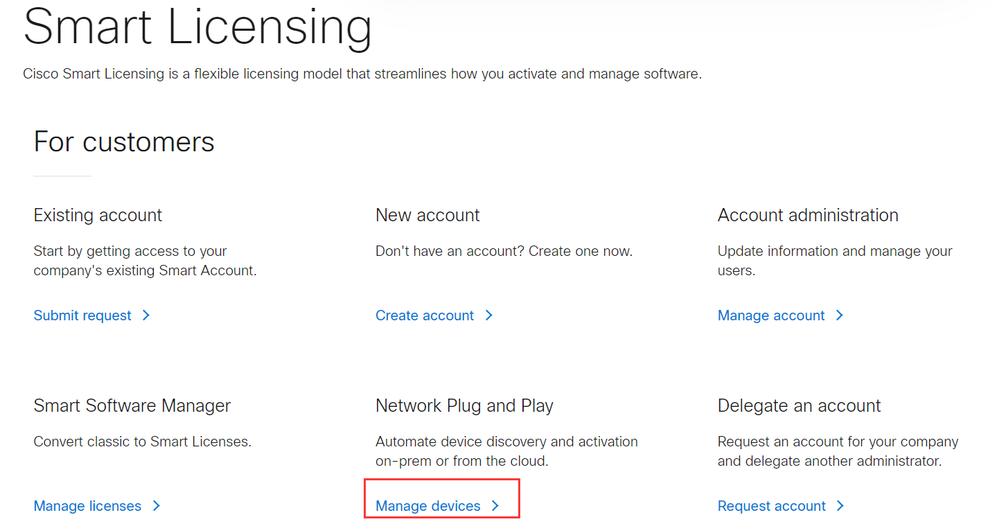Click 'Start by getting access' description text
The image size is (999, 527).
pyautogui.click(x=145, y=261)
